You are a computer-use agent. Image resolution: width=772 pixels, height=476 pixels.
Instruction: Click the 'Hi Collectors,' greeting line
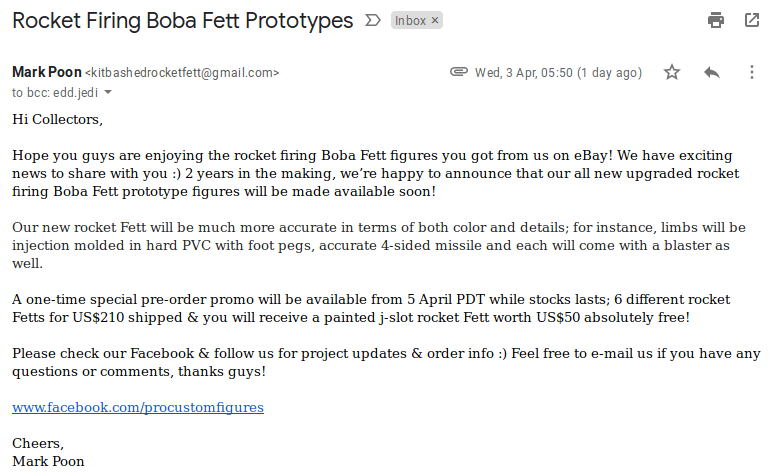pos(58,120)
